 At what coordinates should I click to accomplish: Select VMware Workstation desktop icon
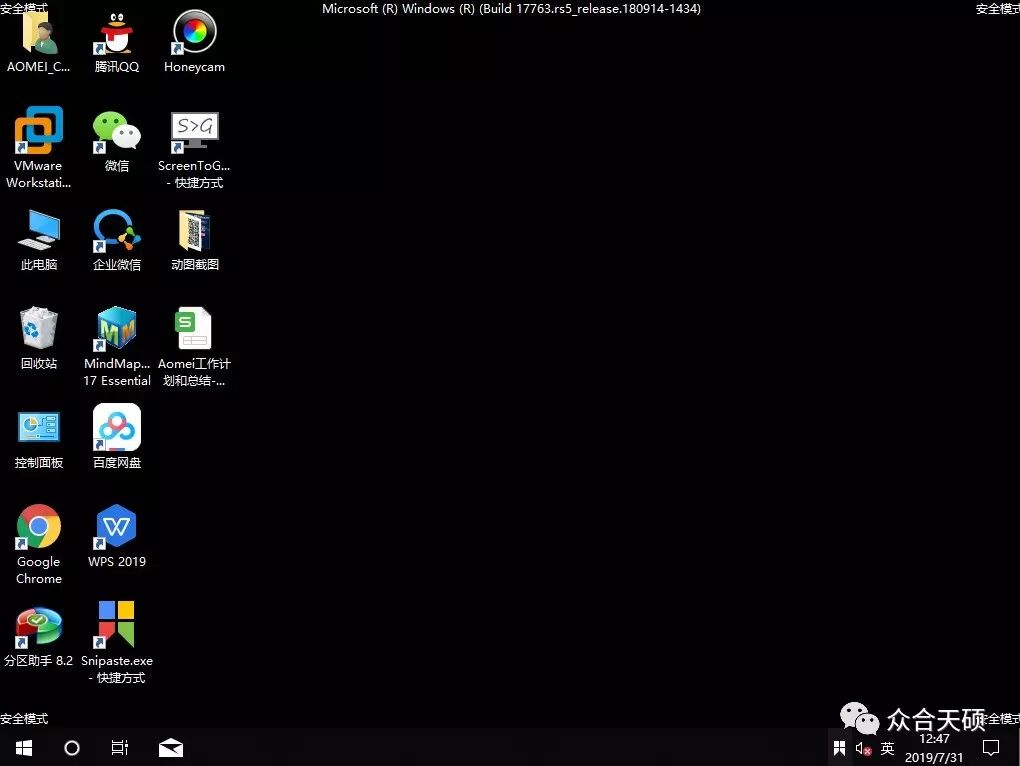pos(38,131)
